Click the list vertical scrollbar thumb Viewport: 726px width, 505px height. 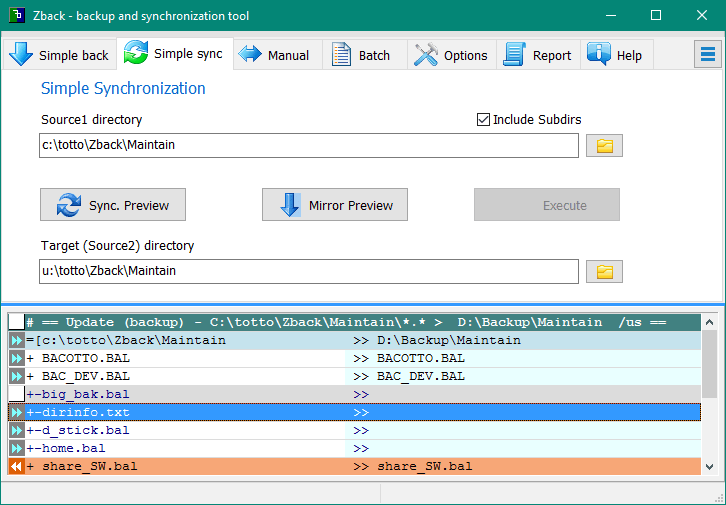click(709, 363)
